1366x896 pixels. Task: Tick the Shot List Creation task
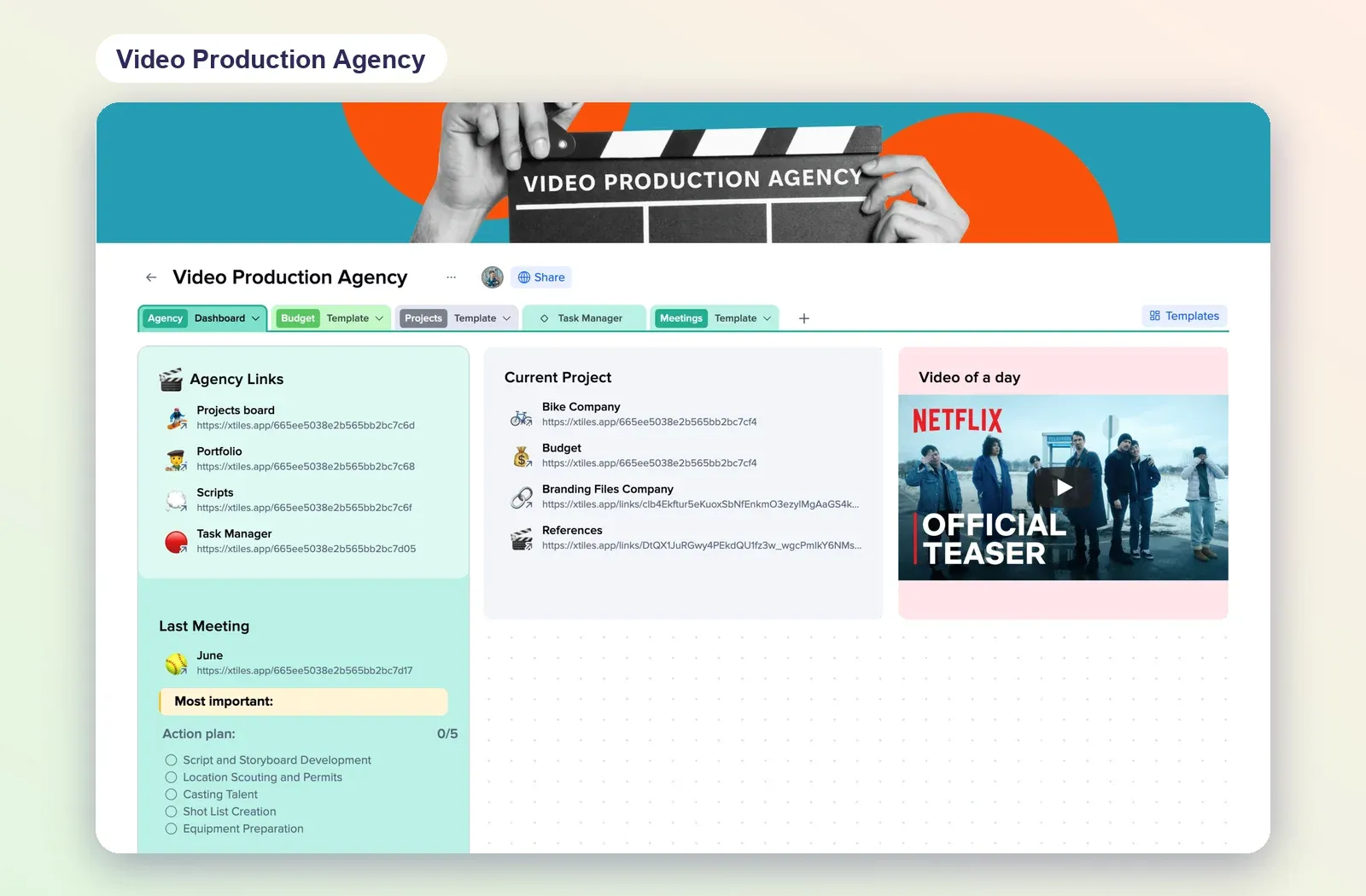[x=171, y=812]
